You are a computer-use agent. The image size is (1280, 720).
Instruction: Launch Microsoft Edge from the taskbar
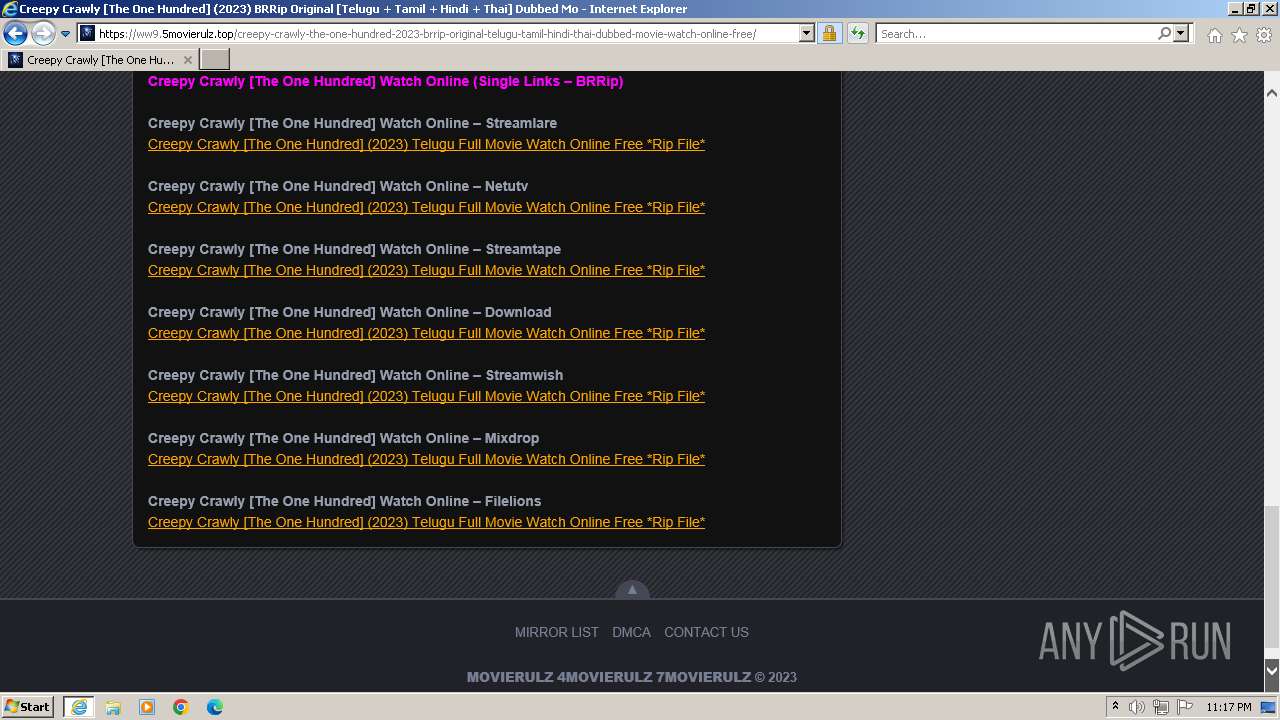(215, 707)
